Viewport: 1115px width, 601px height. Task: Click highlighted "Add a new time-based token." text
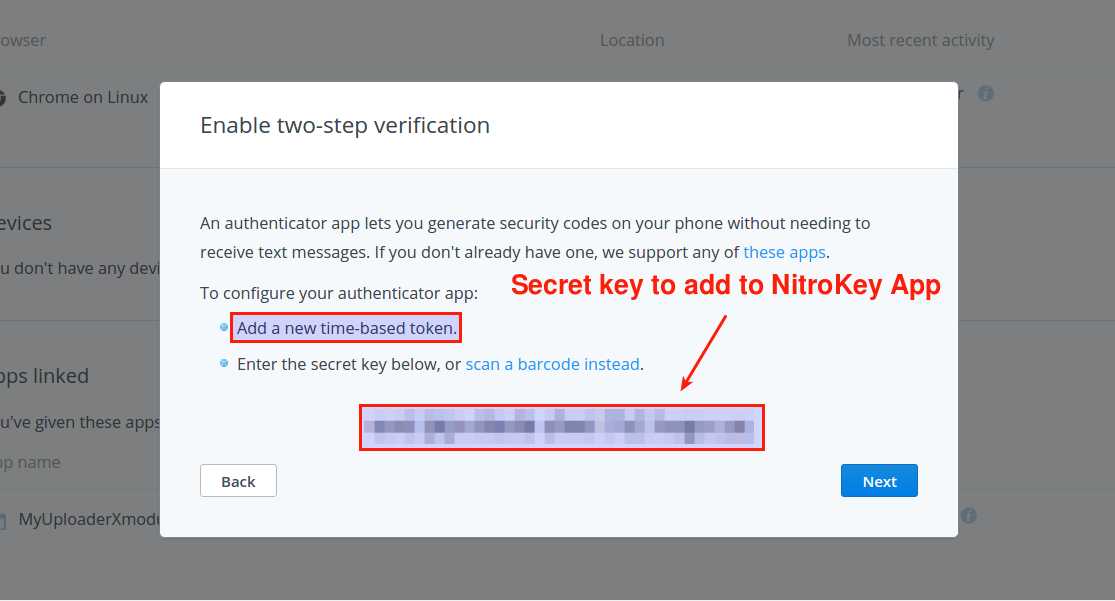pyautogui.click(x=346, y=328)
